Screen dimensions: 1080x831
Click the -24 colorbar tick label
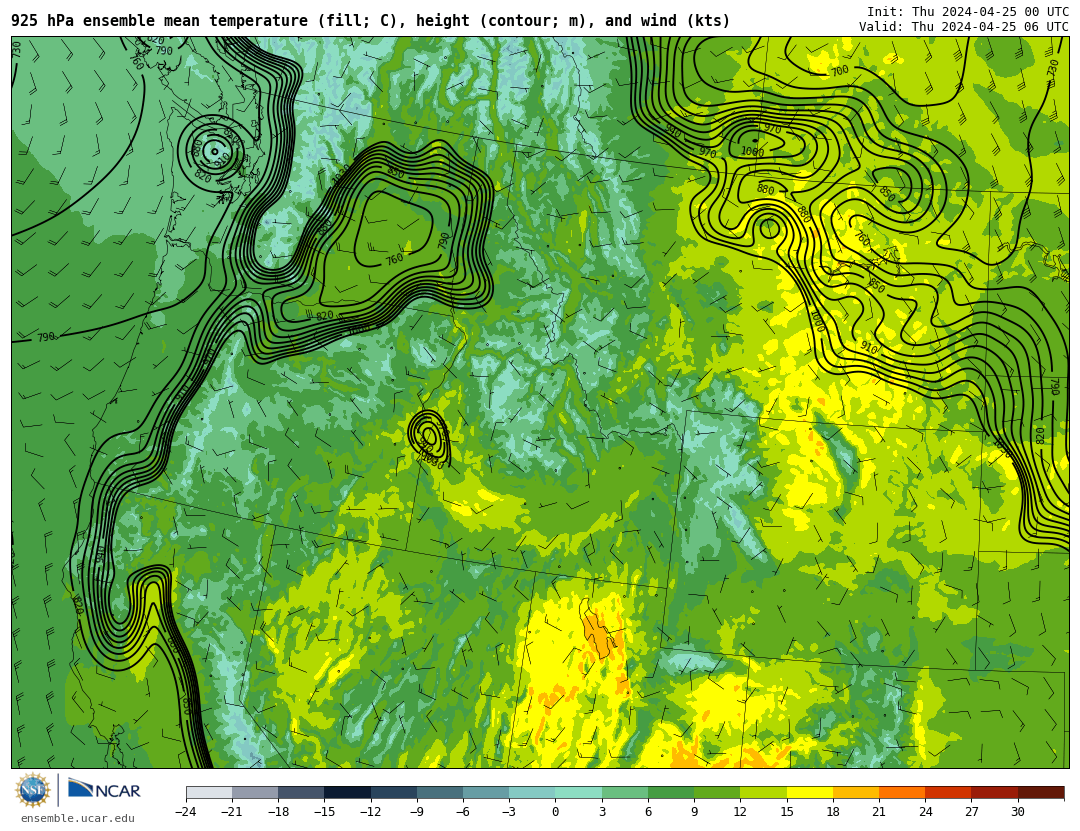click(x=186, y=812)
